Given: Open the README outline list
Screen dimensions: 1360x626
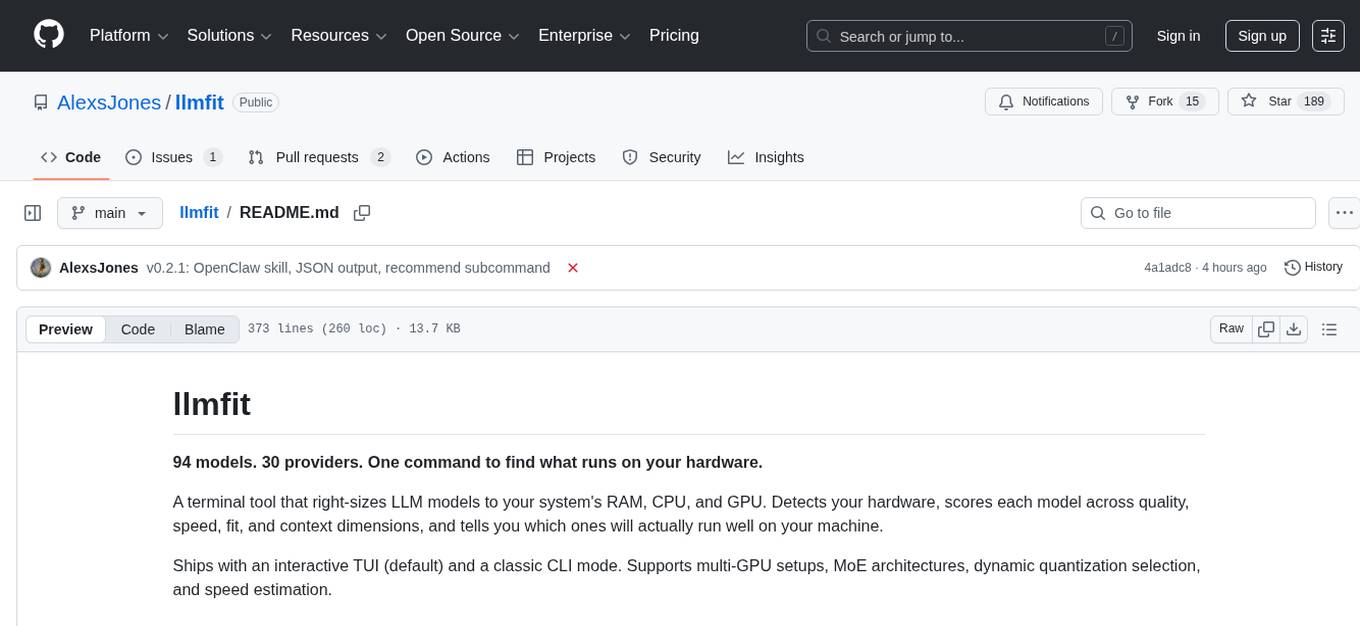Looking at the screenshot, I should click(1329, 328).
